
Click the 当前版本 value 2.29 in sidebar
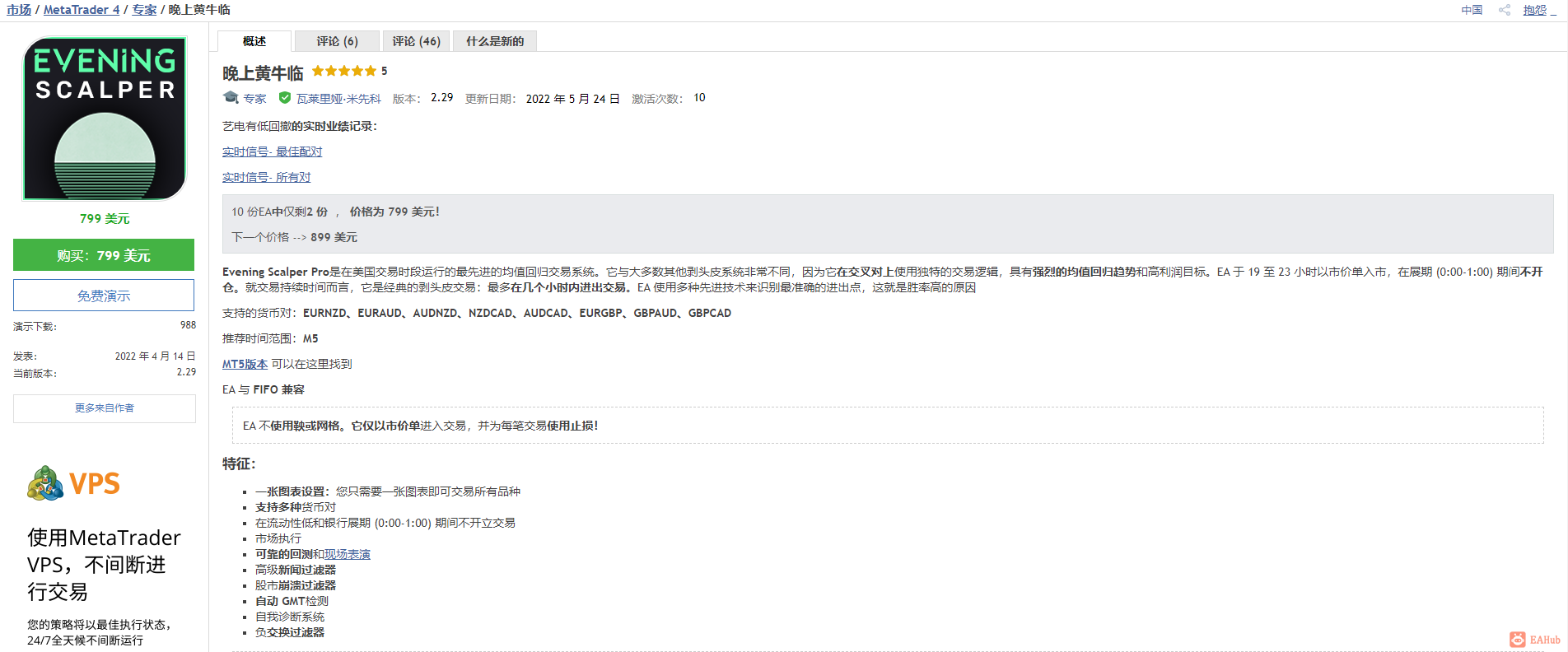pos(186,372)
